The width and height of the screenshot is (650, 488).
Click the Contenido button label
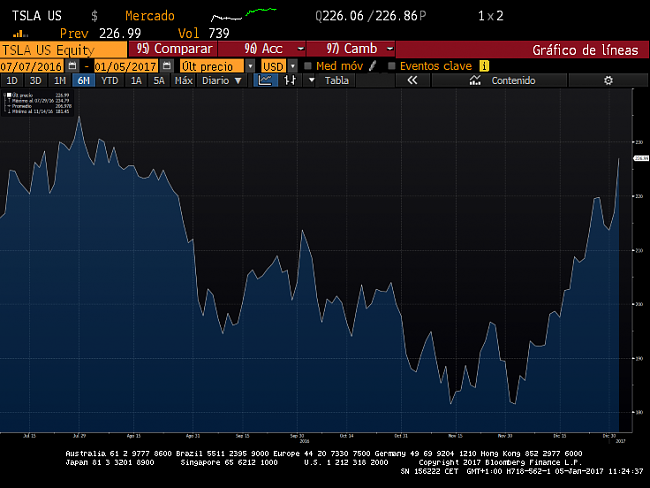point(513,80)
